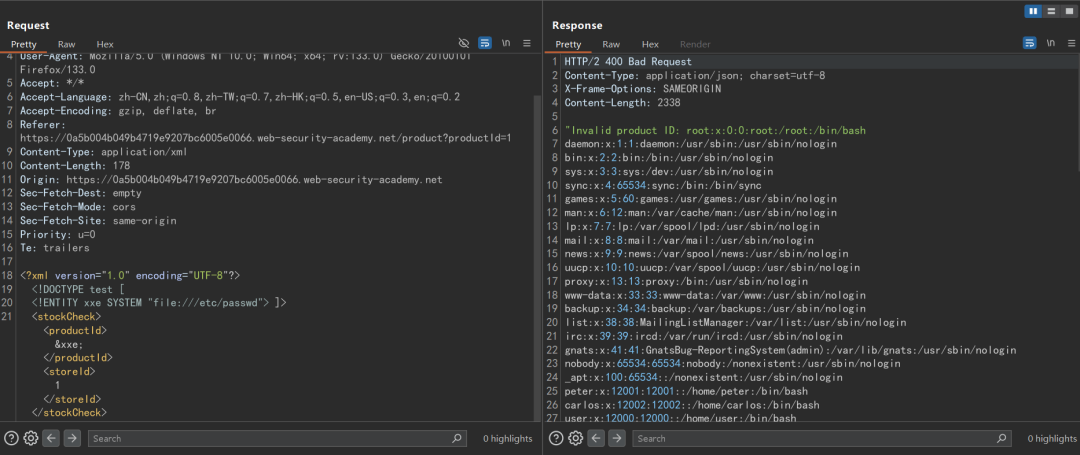Click the 'Priority: u=0' header line

57,234
